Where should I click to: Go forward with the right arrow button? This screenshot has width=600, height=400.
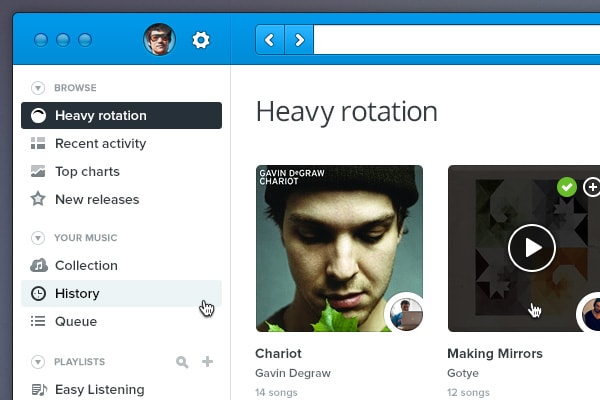pos(299,39)
